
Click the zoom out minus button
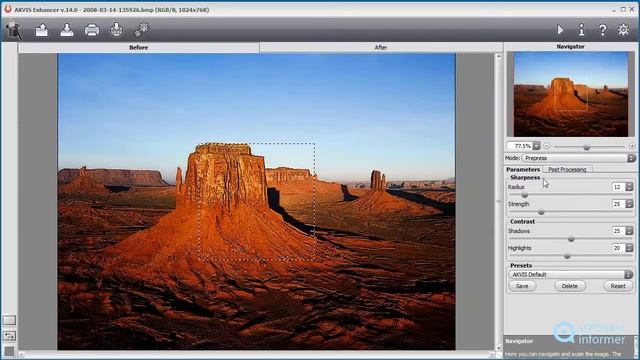click(x=547, y=146)
